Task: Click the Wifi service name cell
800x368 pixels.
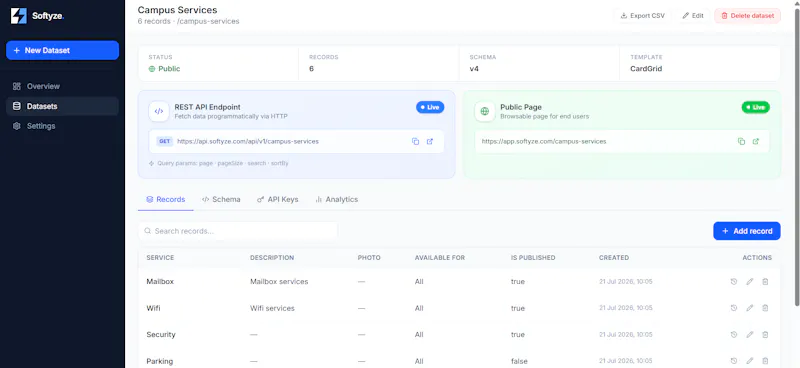Action: click(154, 308)
